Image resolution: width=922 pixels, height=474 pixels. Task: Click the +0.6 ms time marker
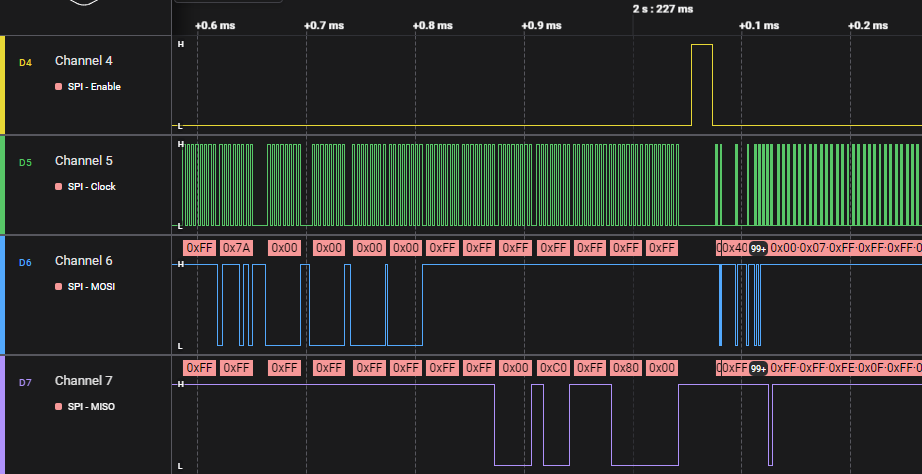coord(215,26)
